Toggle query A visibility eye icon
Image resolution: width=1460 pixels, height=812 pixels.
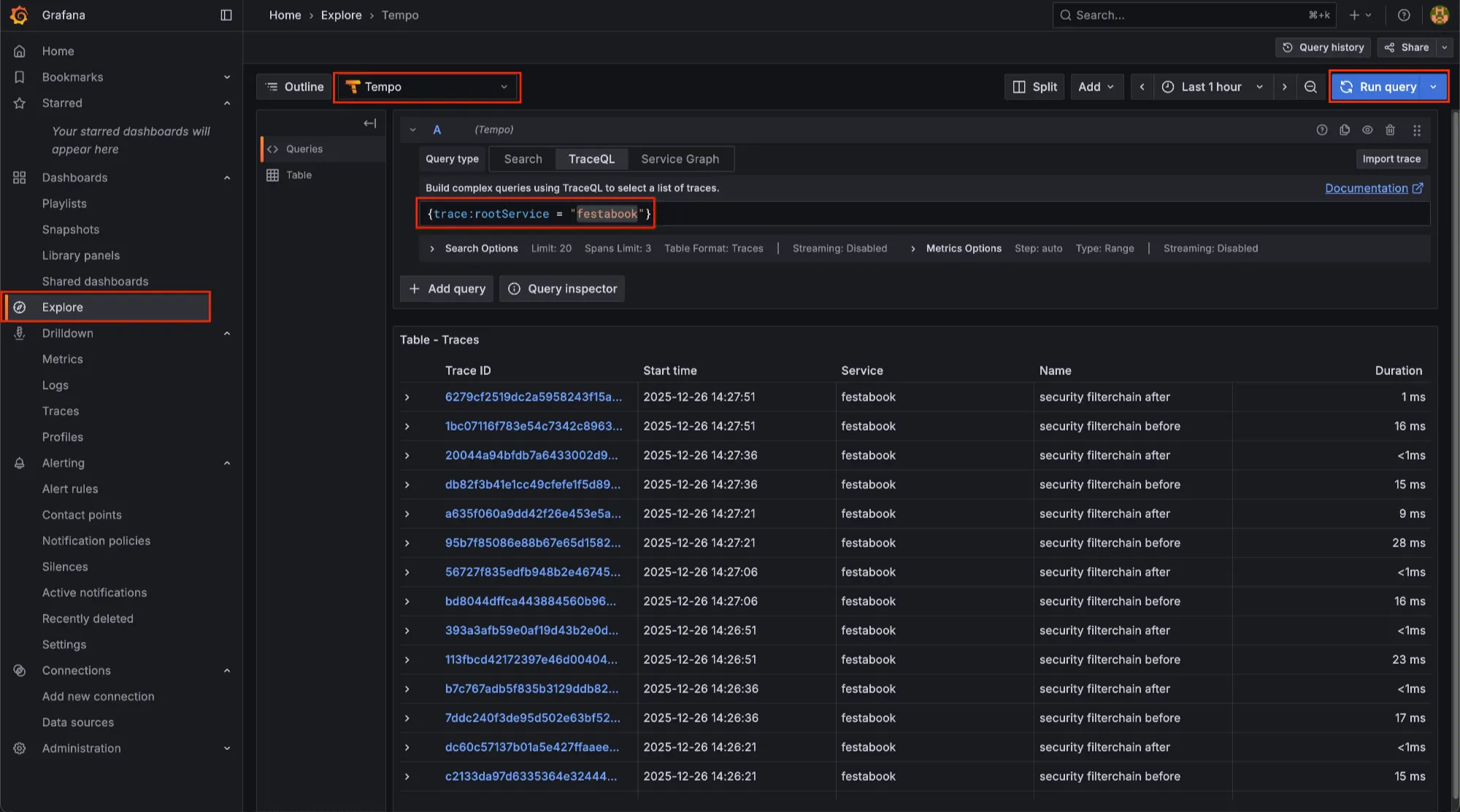tap(1367, 130)
